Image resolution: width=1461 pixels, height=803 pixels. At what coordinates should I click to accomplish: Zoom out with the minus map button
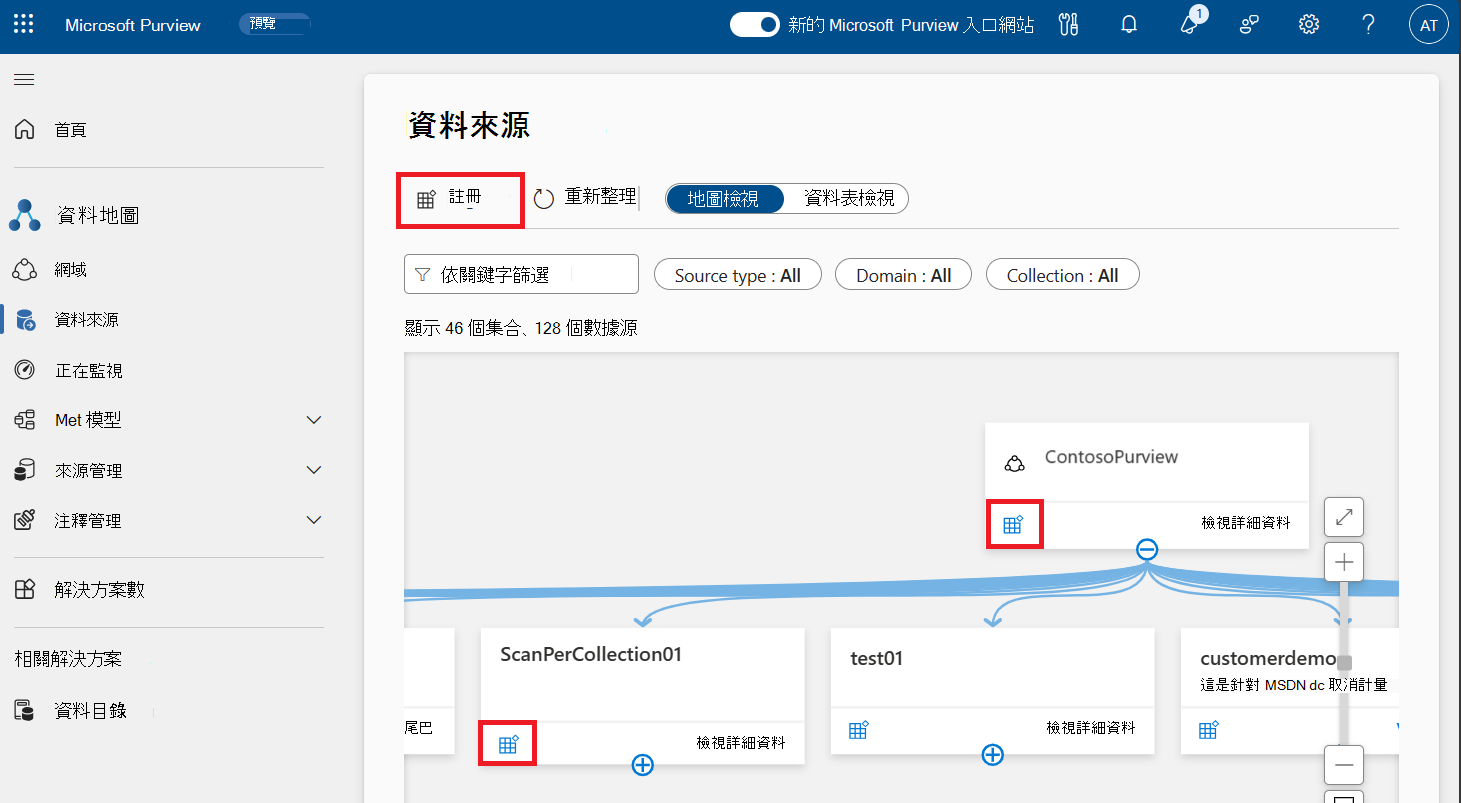click(x=1344, y=765)
